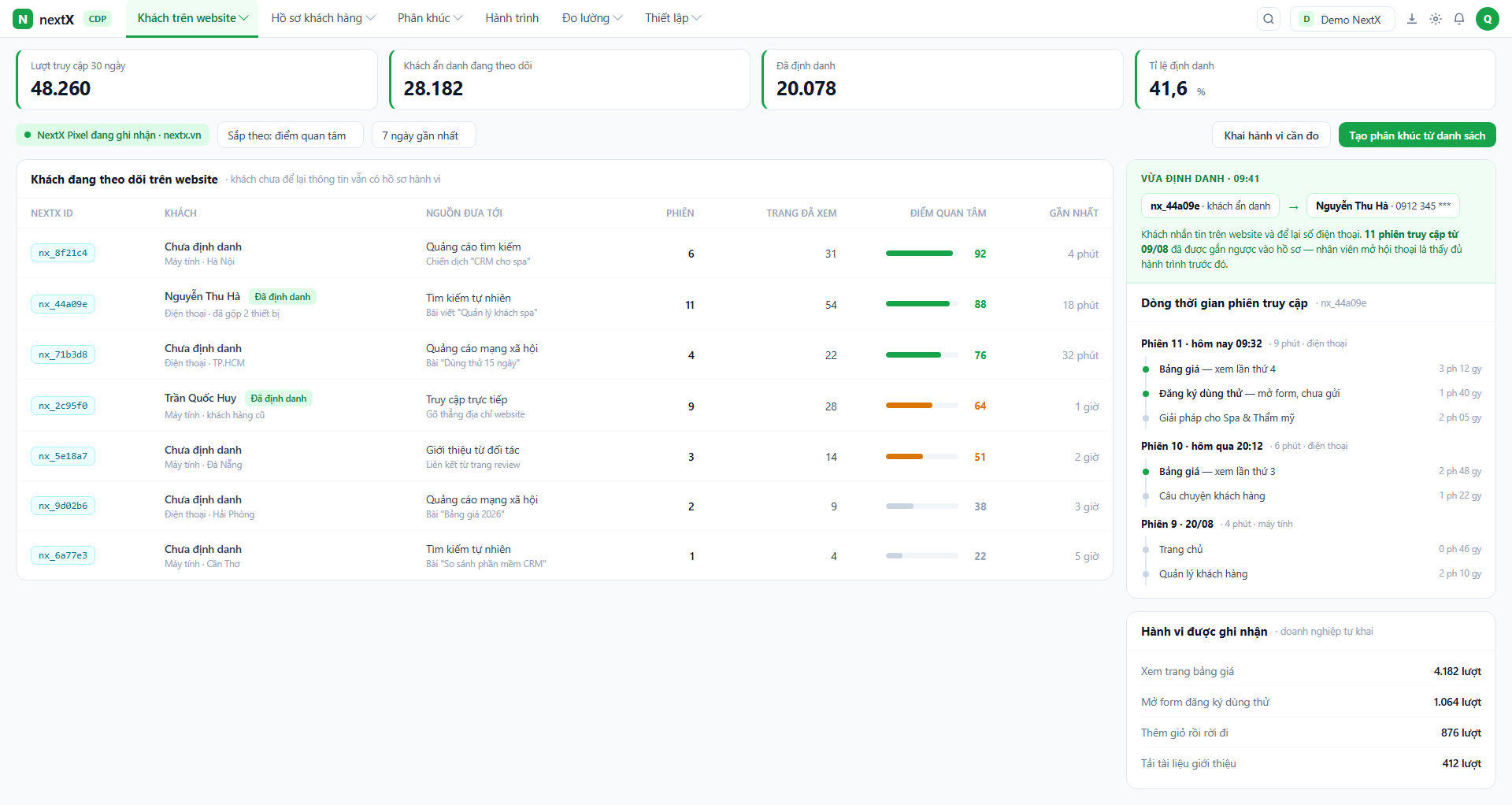Select the Demo NextX workspace button
Screen dimensions: 1512x805
[x=1342, y=19]
